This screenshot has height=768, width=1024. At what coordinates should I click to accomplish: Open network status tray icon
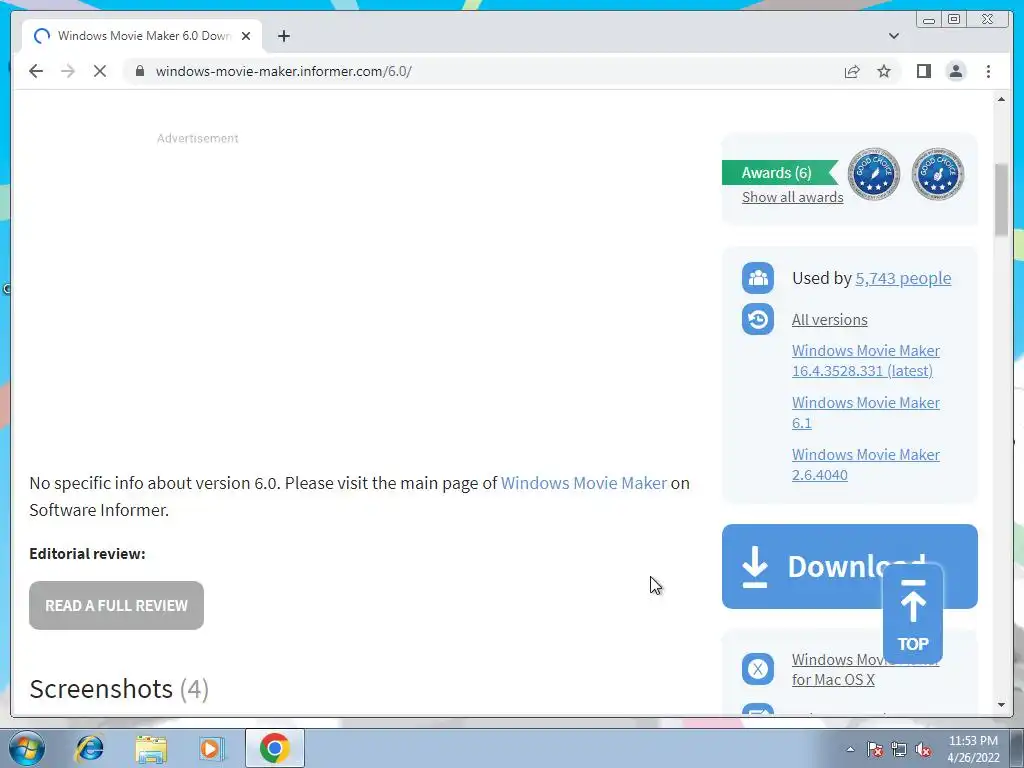pos(899,749)
